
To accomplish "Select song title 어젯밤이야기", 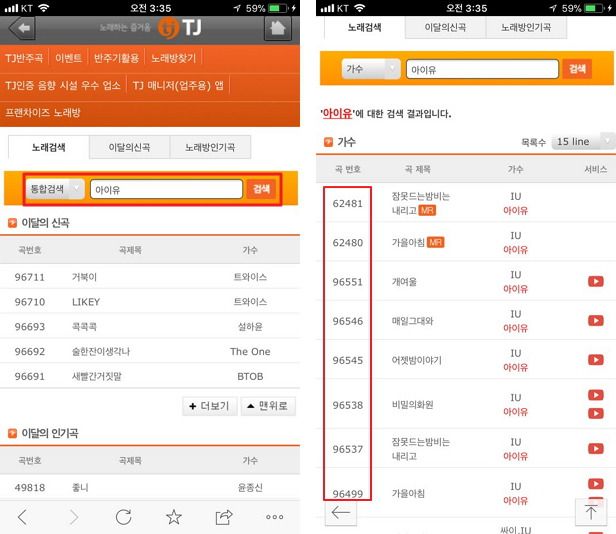I will point(416,360).
